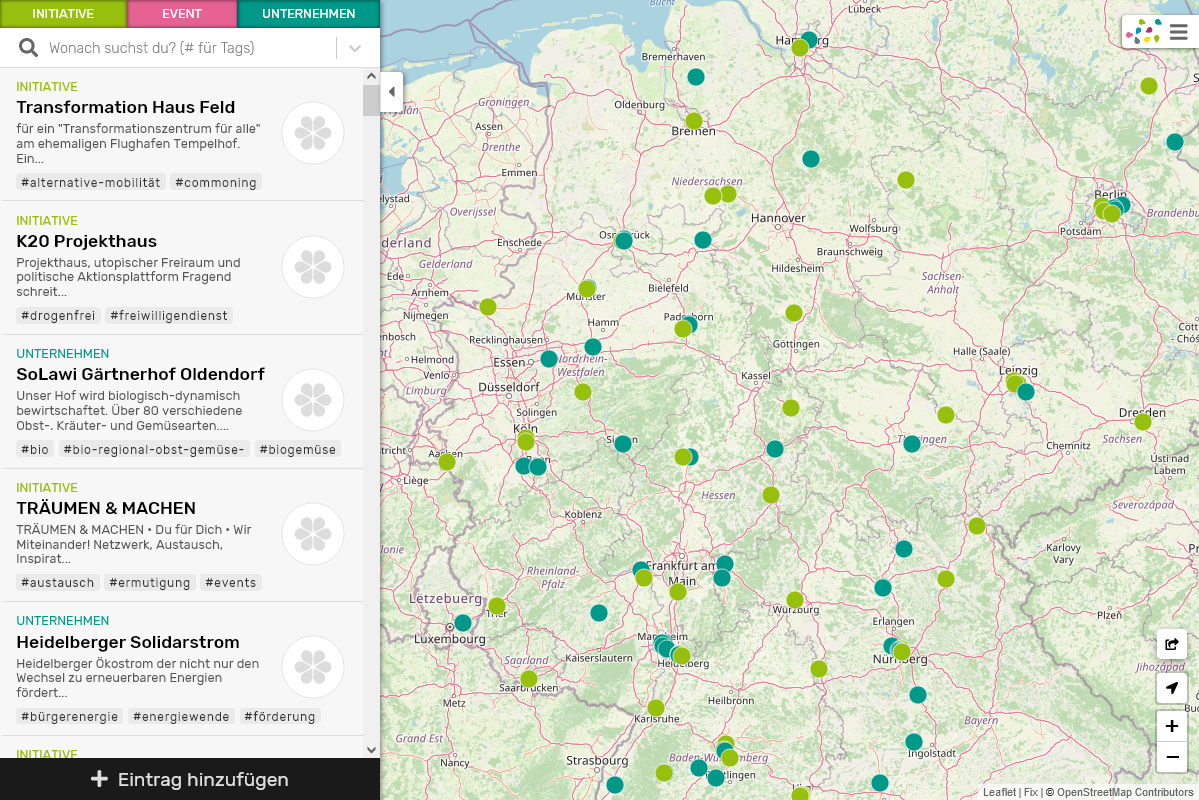Click the list scrollbar down arrow
The width and height of the screenshot is (1199, 800).
point(372,750)
